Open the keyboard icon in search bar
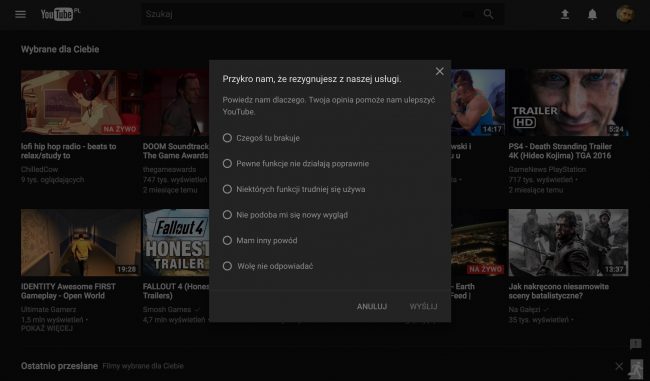 click(468, 15)
